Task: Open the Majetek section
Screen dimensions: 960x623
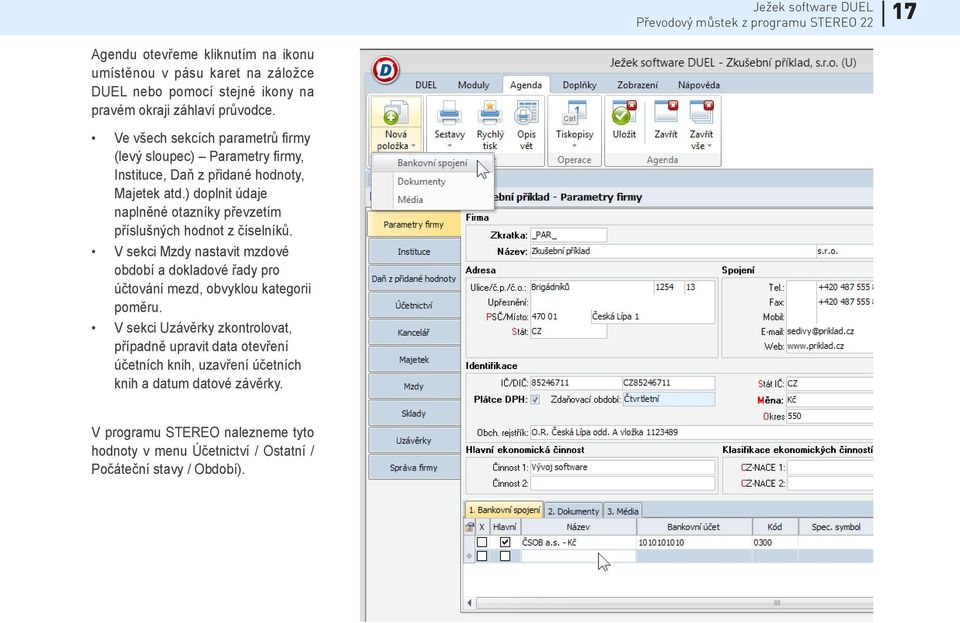Action: point(414,359)
